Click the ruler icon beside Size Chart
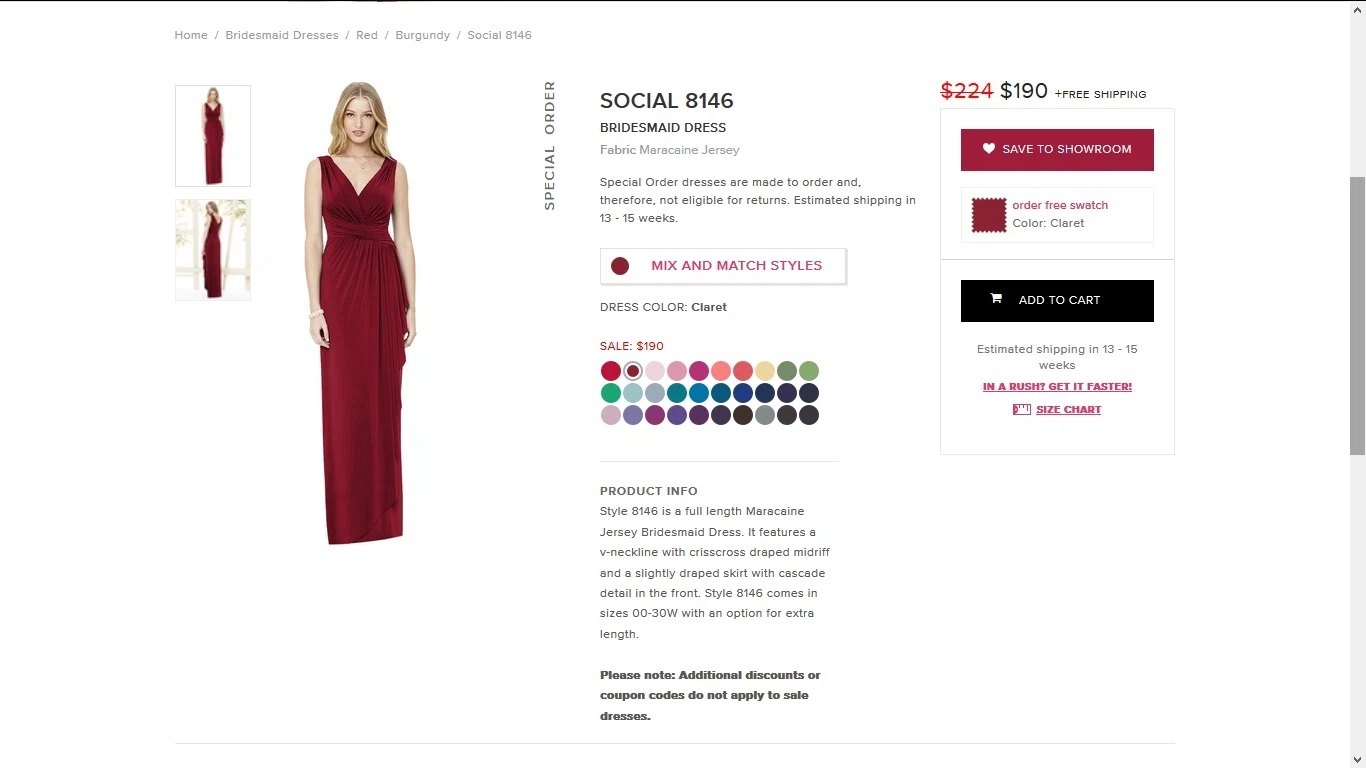This screenshot has width=1366, height=768. tap(1022, 409)
